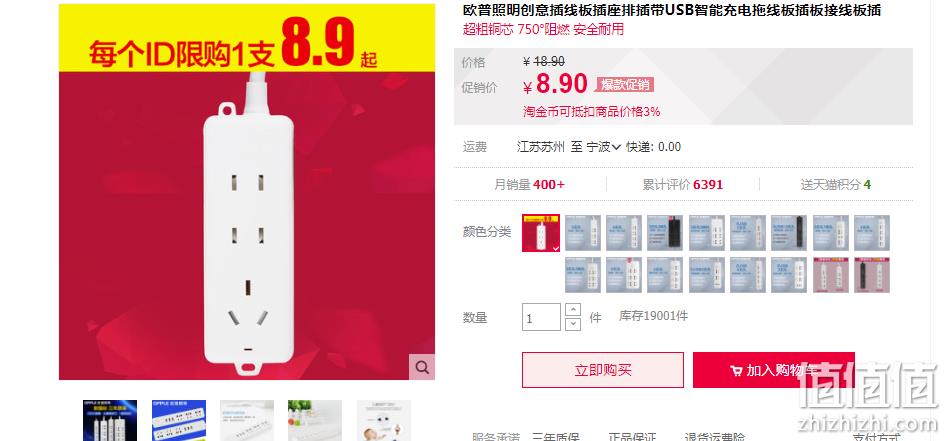Viewport: 947px width, 441px height.
Task: Click 加入购物车 add to cart button
Action: pos(774,370)
